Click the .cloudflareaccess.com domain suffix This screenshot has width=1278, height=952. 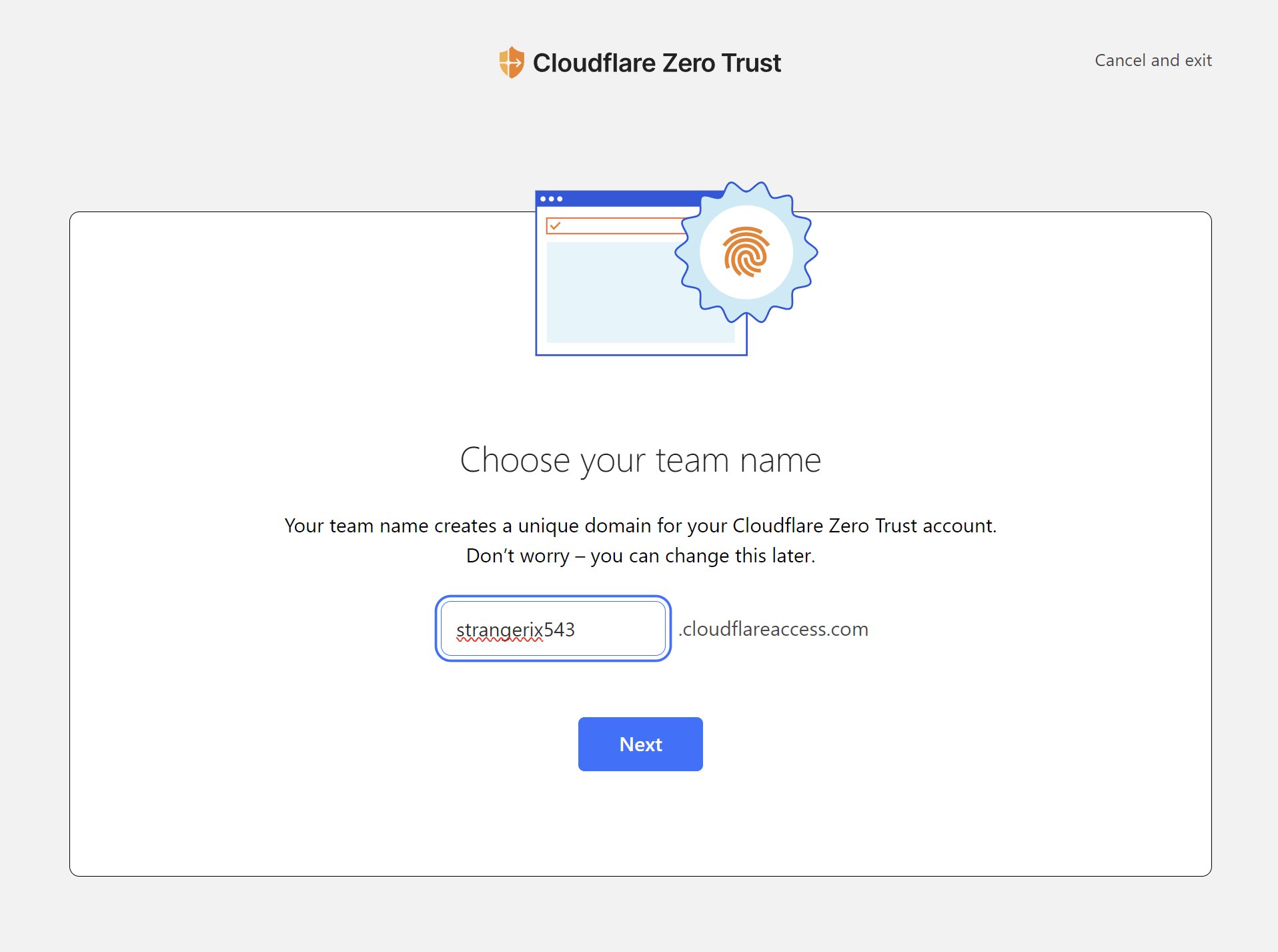tap(774, 629)
